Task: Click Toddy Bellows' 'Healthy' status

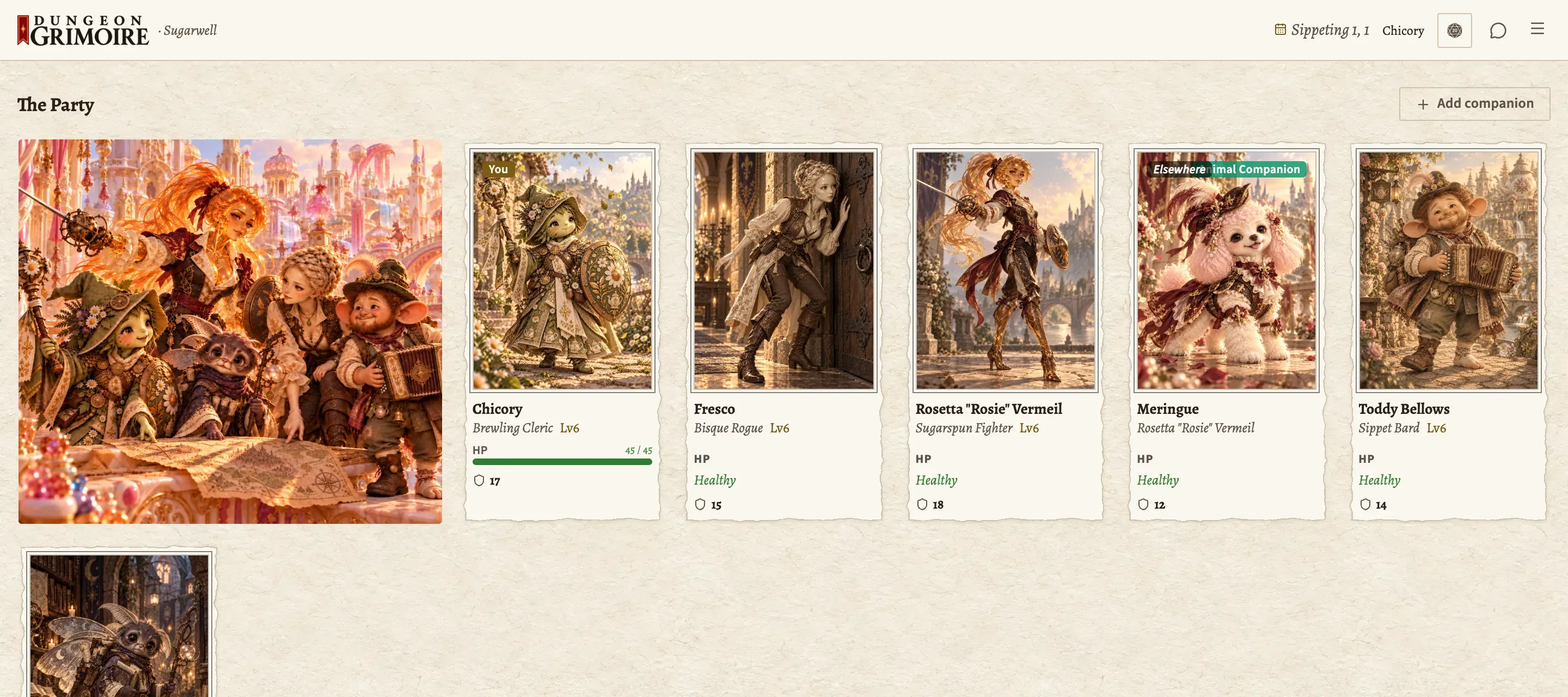Action: click(1379, 480)
